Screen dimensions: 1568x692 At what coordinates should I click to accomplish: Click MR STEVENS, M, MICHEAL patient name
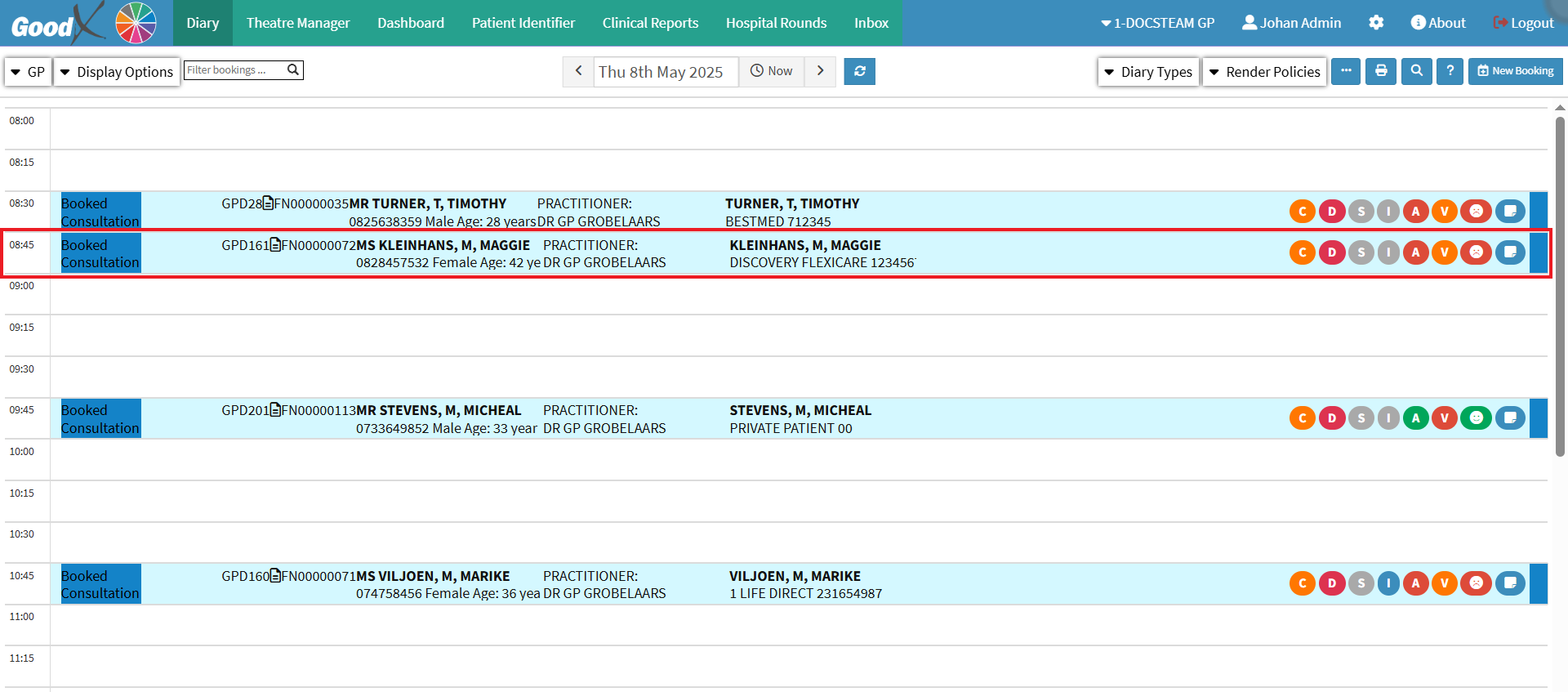pyautogui.click(x=439, y=410)
